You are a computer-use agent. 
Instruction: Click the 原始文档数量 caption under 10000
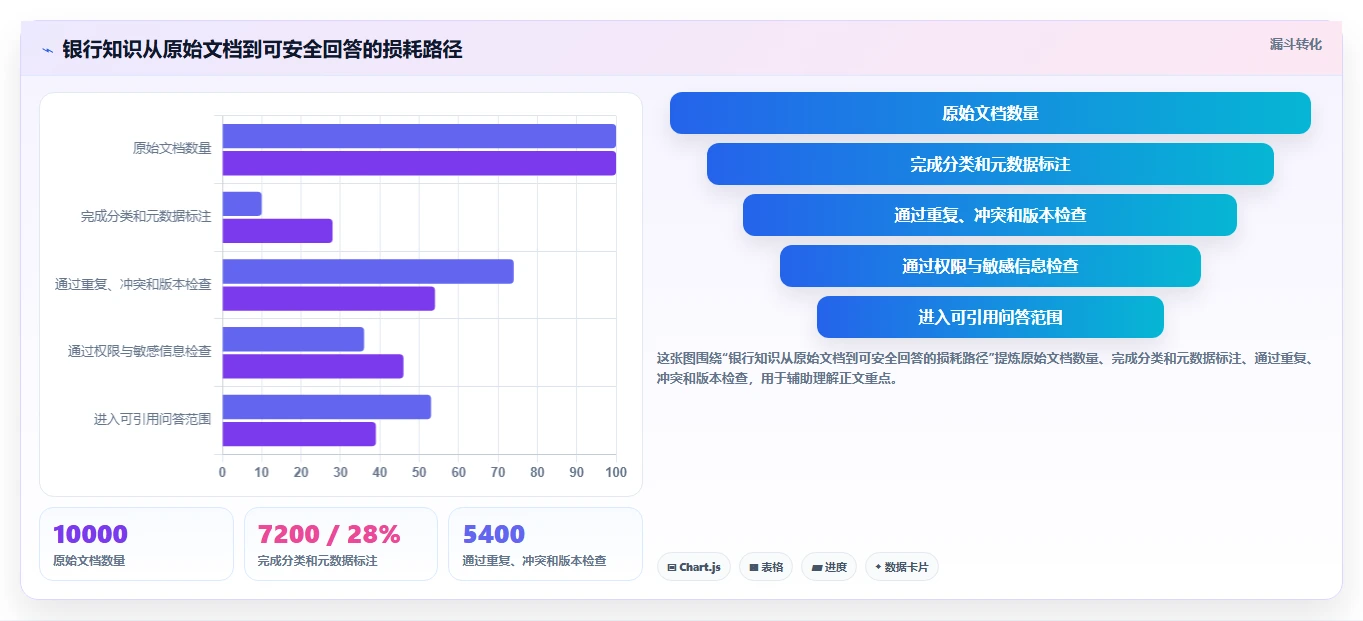point(90,561)
